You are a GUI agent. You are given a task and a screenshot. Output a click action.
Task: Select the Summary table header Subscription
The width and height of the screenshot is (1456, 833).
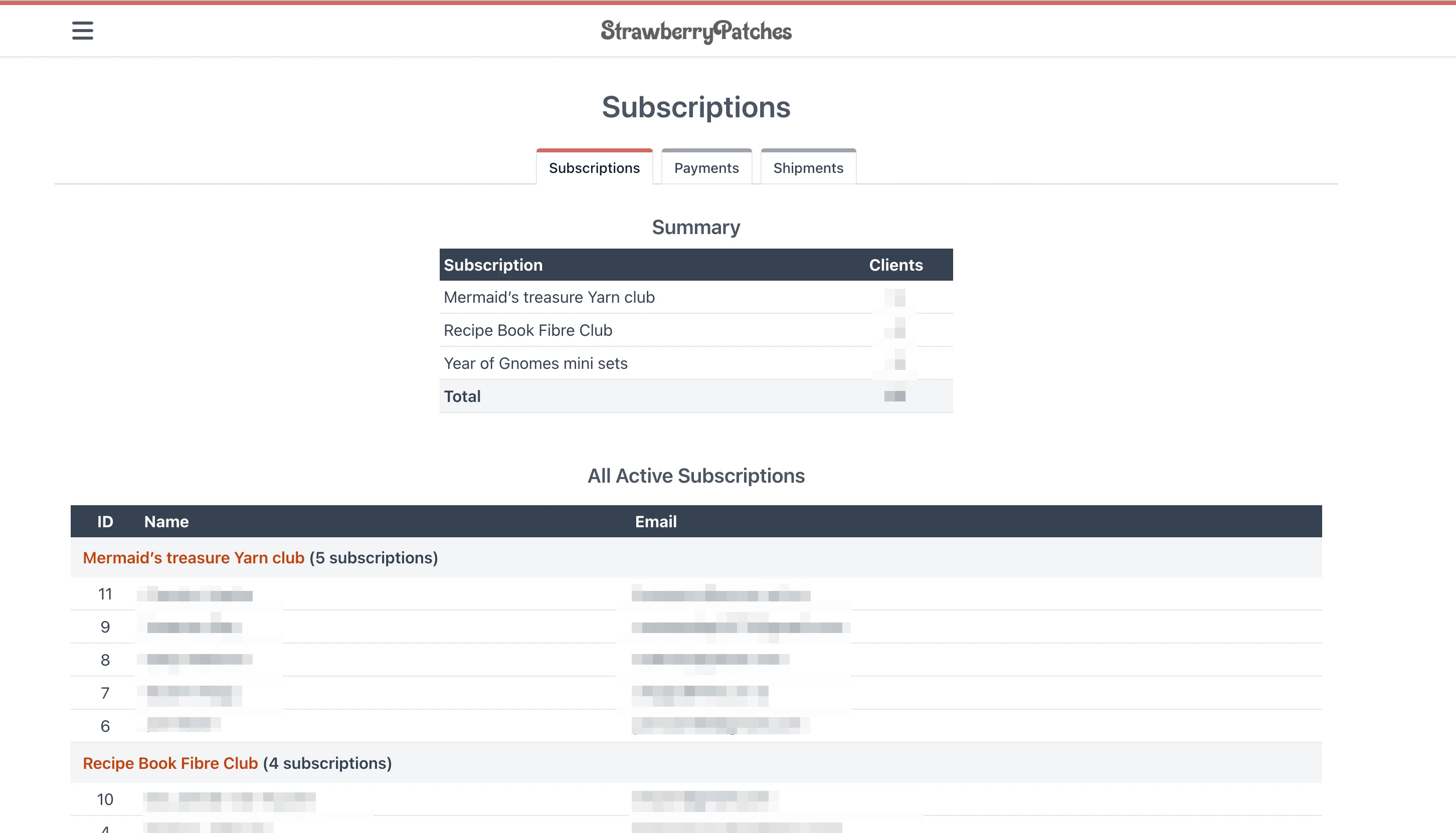(493, 264)
